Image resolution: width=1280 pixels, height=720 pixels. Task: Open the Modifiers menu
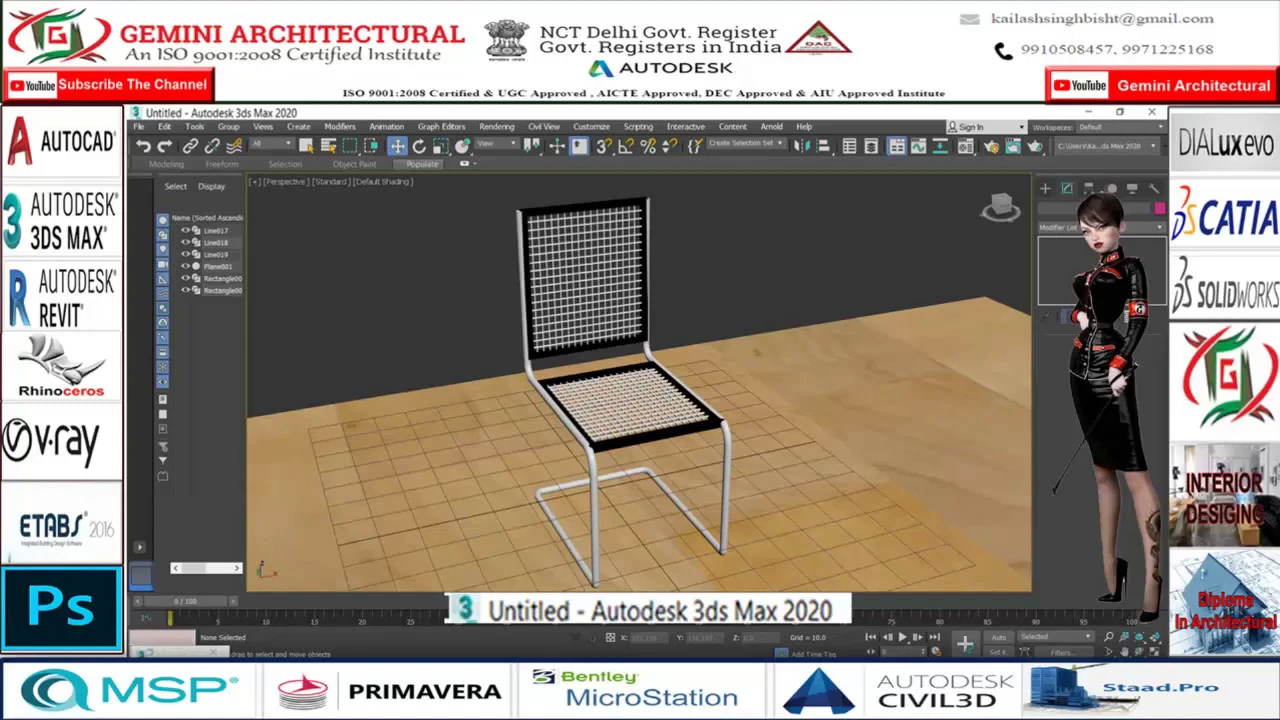[x=339, y=127]
